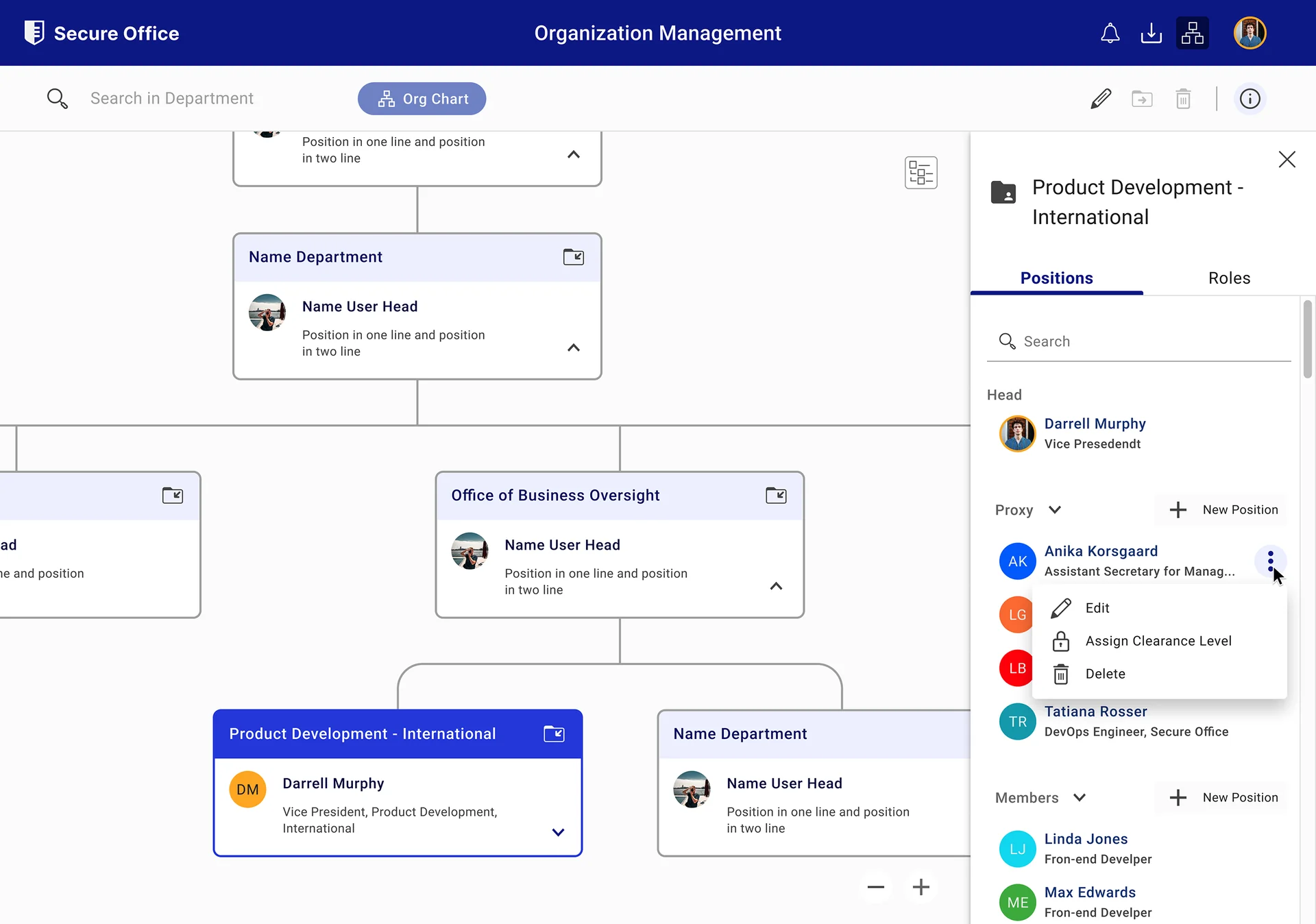Open Linda Jones's profile link
Image resolution: width=1316 pixels, height=924 pixels.
(1086, 839)
